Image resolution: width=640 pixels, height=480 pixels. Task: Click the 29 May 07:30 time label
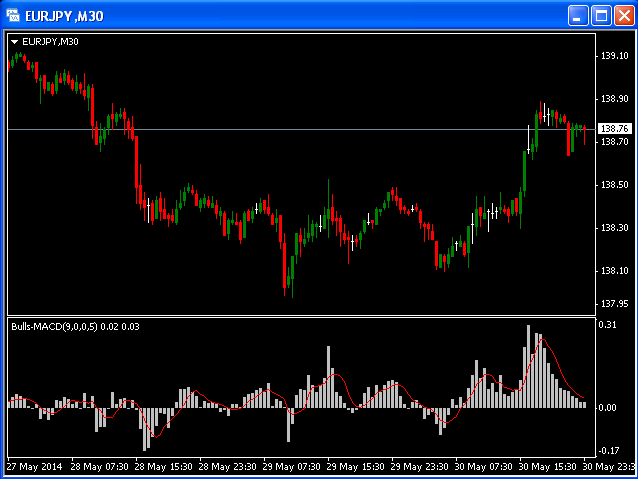point(291,466)
